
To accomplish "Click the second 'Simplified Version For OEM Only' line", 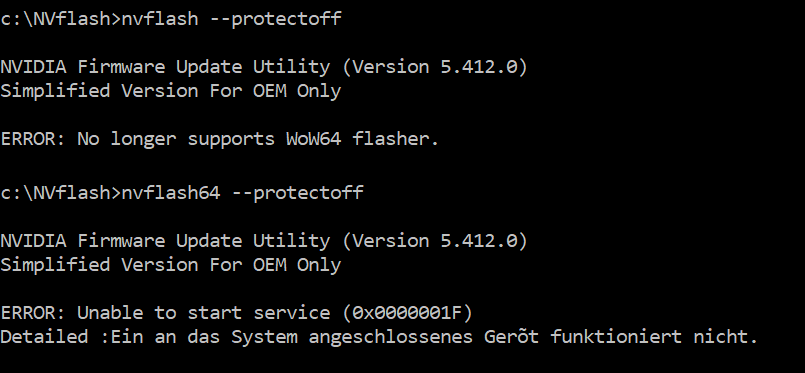I will [170, 265].
